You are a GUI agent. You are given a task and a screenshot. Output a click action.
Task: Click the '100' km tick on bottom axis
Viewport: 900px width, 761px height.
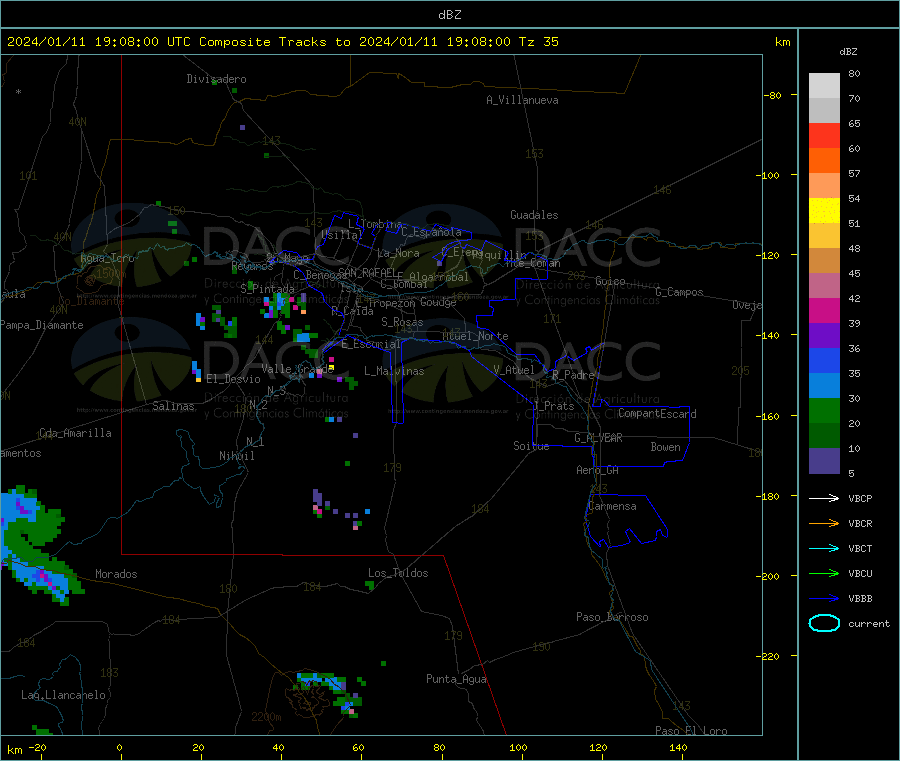pyautogui.click(x=518, y=747)
